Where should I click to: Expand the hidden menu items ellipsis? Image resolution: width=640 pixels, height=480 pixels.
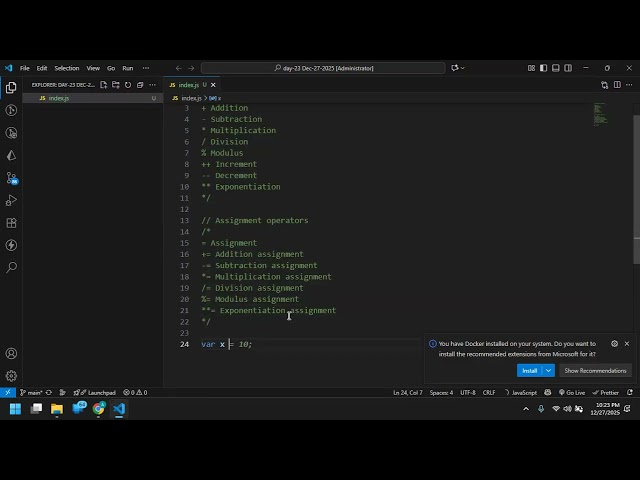pos(146,68)
